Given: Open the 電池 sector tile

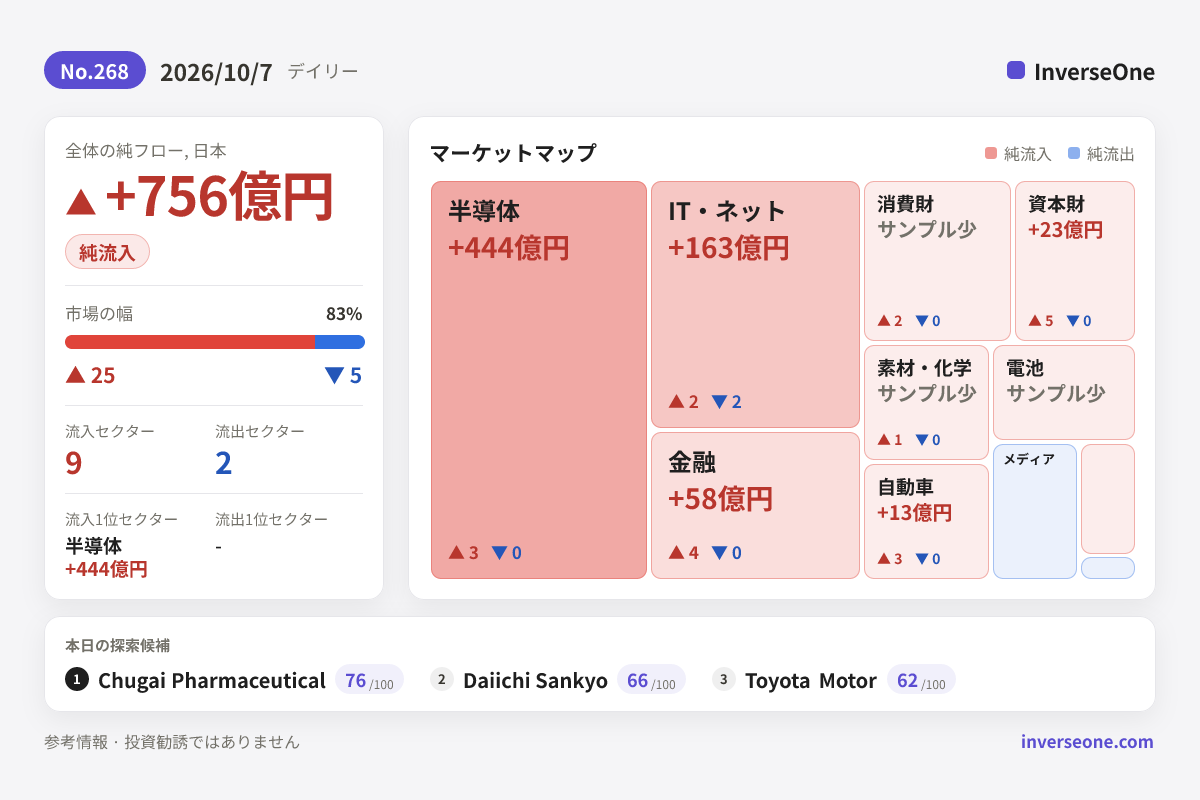Looking at the screenshot, I should 1064,392.
